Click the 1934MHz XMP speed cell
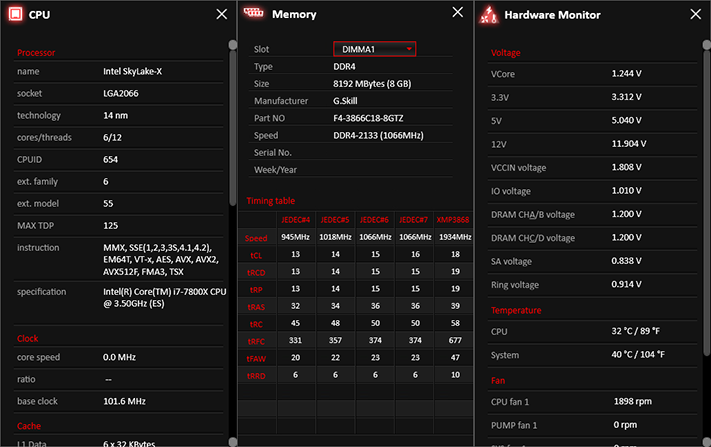The height and width of the screenshot is (447, 711). tap(455, 237)
